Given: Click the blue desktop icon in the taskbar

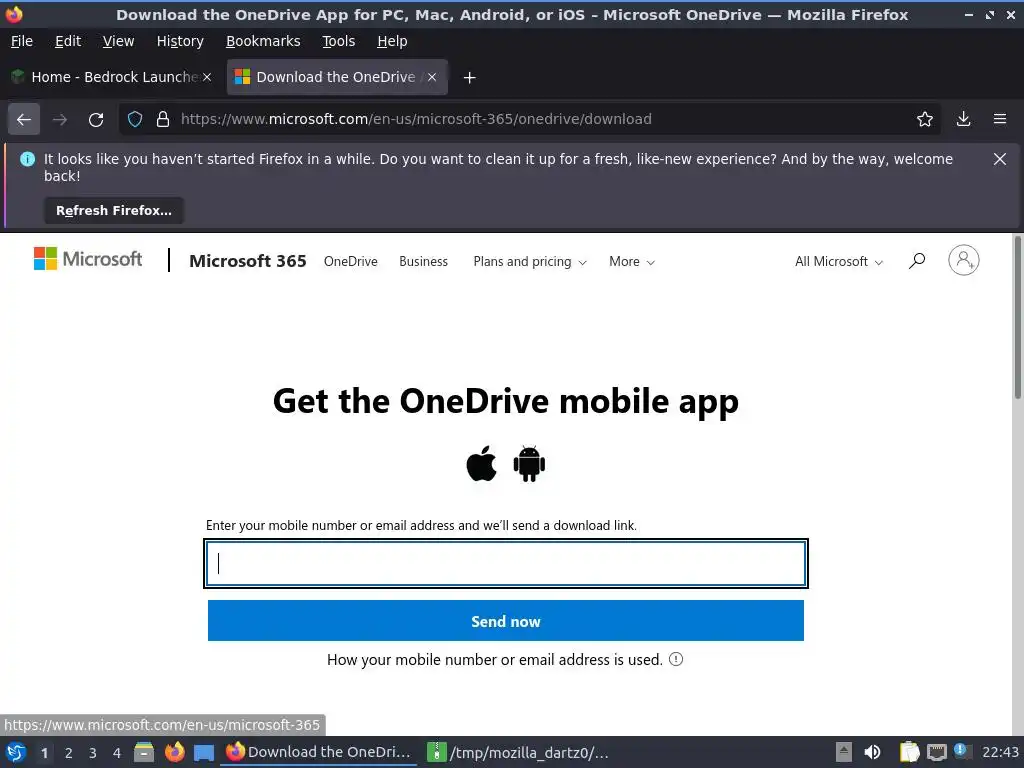Looking at the screenshot, I should point(204,753).
